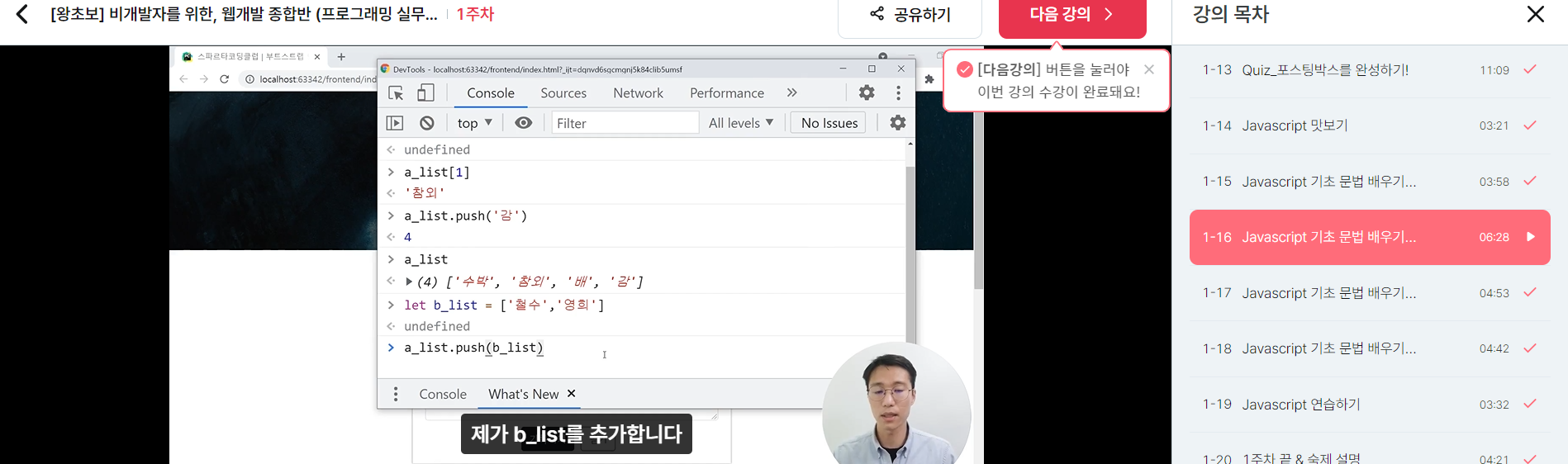The image size is (1568, 464).
Task: Open lecture 1-15 Javascript 기초 문법
Action: [1370, 182]
